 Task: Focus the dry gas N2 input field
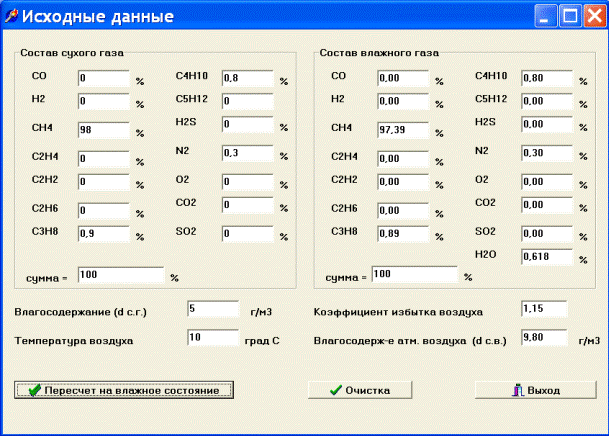coord(247,152)
